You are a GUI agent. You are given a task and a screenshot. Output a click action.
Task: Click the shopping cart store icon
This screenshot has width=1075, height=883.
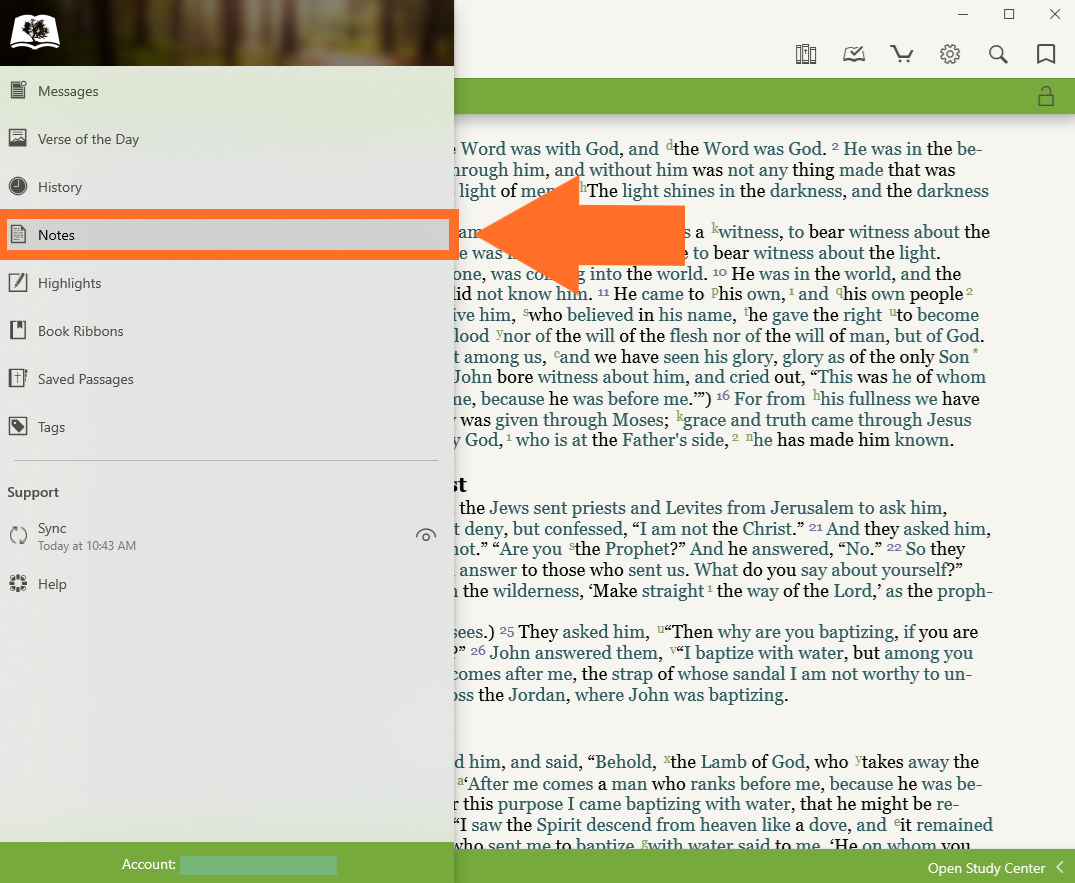[x=902, y=54]
